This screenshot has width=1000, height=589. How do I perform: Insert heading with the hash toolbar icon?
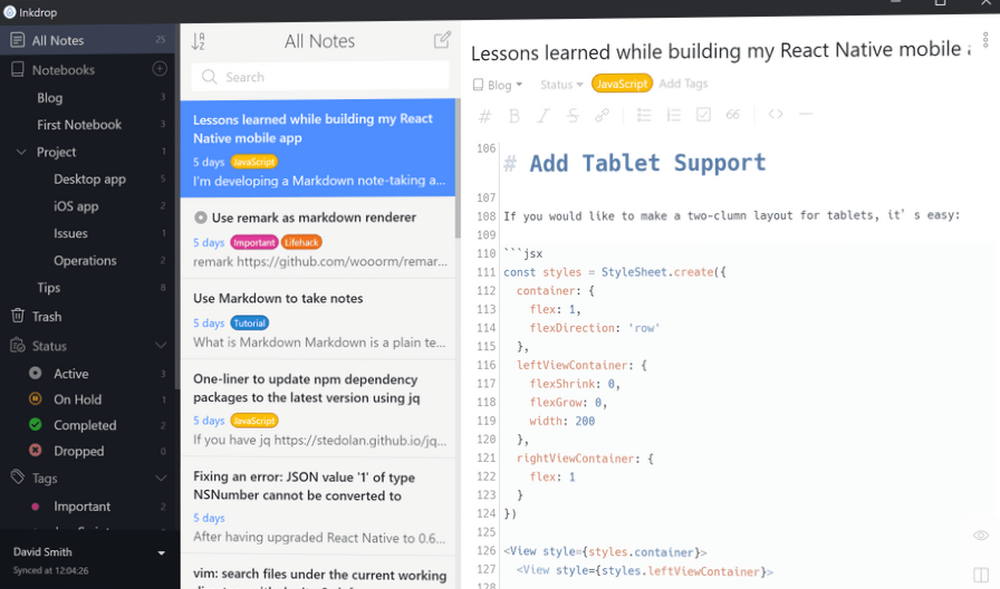(485, 115)
